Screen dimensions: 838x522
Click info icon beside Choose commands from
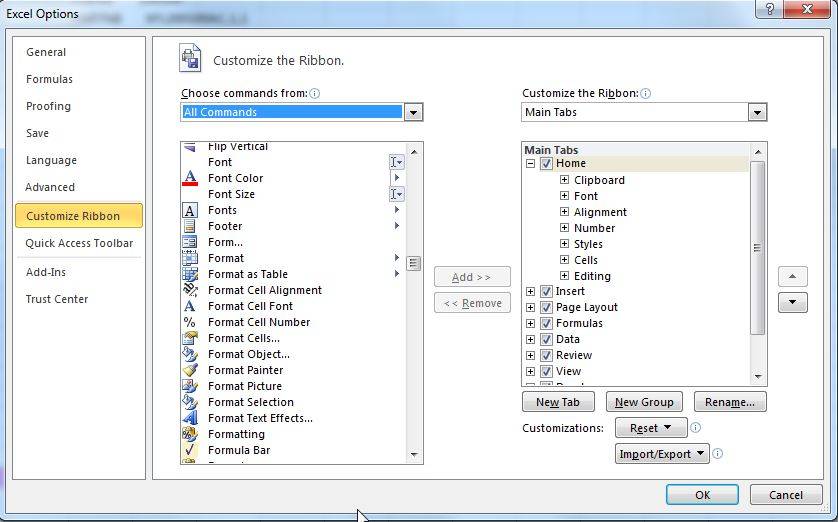point(315,94)
